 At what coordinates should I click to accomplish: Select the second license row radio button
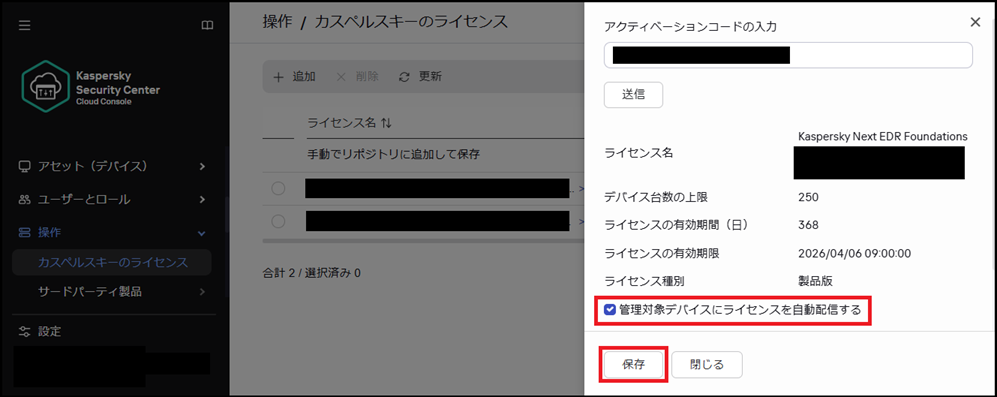click(x=278, y=221)
